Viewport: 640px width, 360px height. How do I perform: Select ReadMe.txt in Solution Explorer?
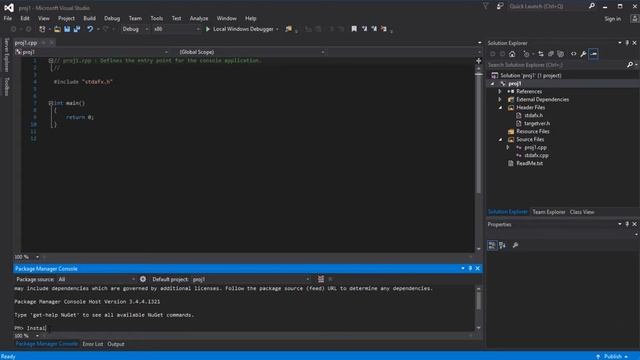coord(529,163)
